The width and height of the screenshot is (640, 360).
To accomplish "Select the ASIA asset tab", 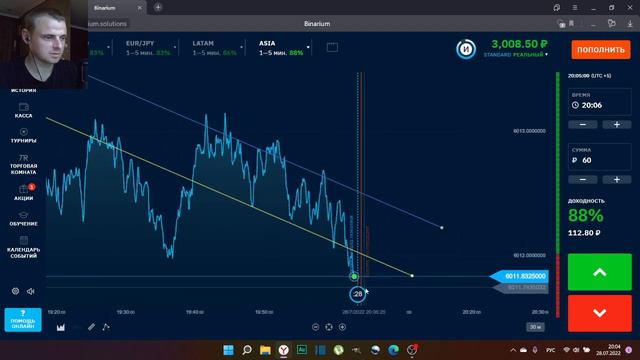I will pyautogui.click(x=281, y=48).
